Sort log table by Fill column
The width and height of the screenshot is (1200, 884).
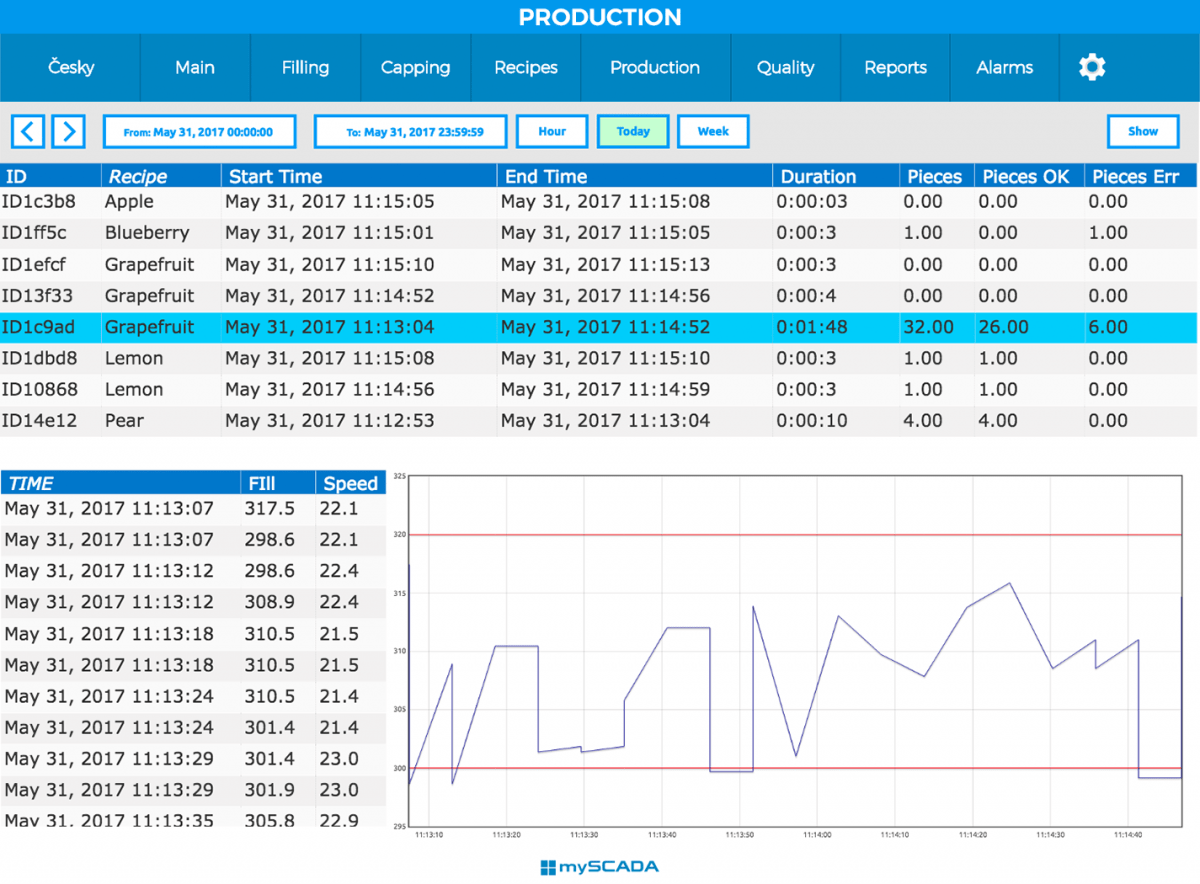pos(278,484)
